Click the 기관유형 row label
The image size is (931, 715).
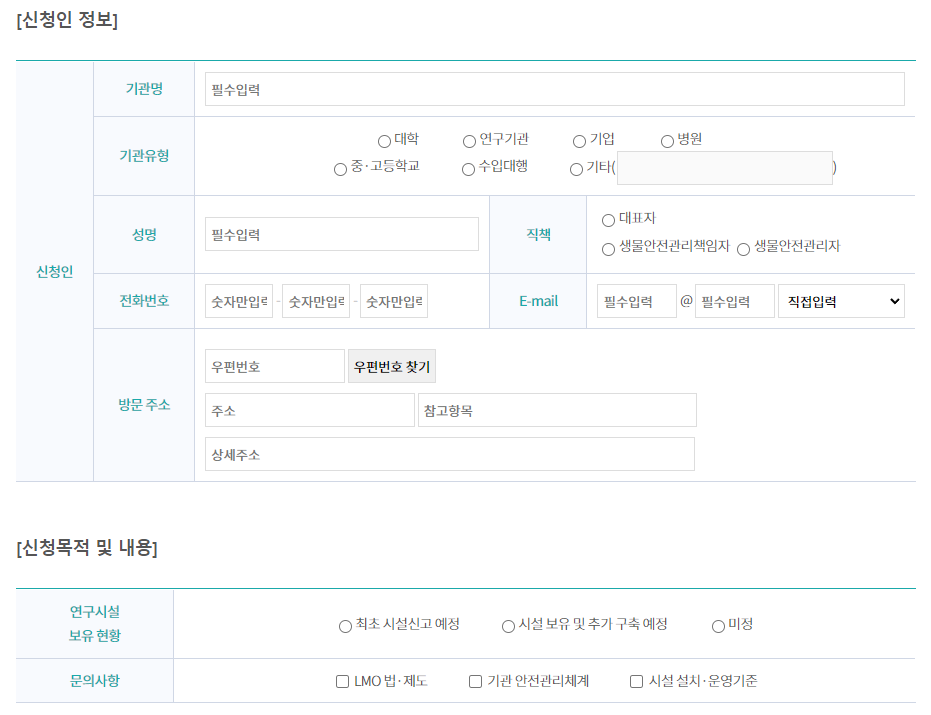click(144, 156)
